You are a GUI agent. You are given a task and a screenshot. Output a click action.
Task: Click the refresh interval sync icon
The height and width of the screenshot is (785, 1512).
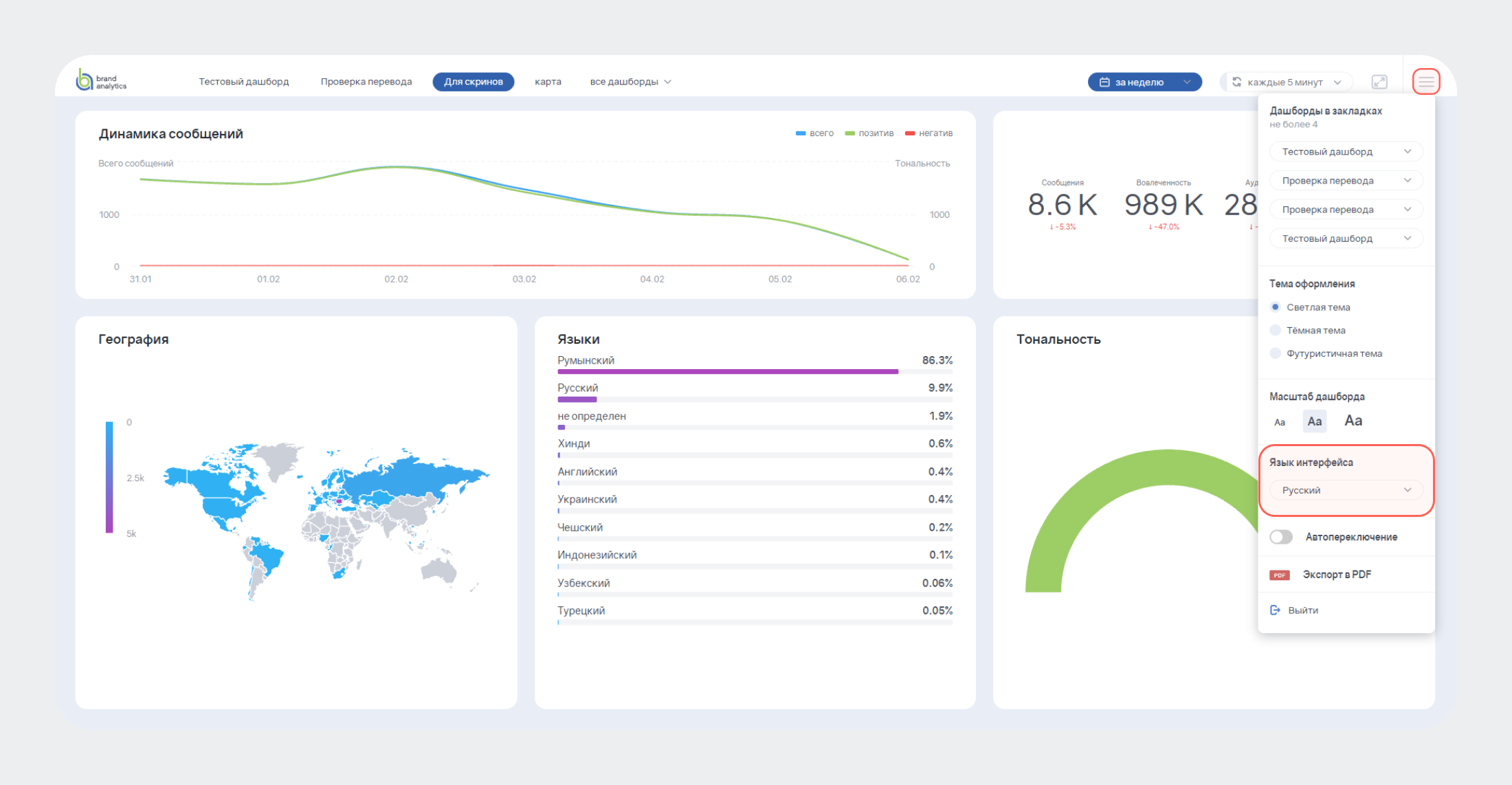click(1236, 82)
